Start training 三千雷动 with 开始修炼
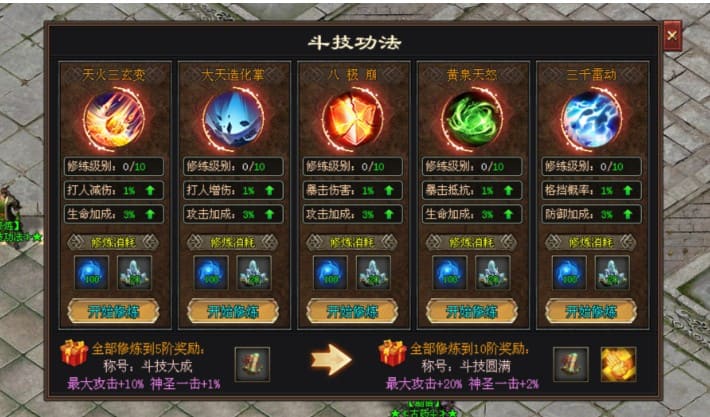 (591, 311)
